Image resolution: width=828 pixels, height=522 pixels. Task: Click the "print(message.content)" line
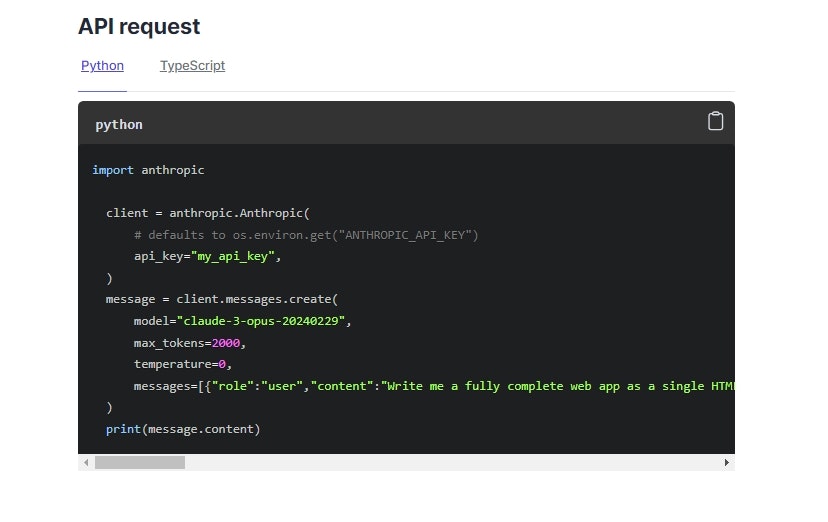coord(183,429)
